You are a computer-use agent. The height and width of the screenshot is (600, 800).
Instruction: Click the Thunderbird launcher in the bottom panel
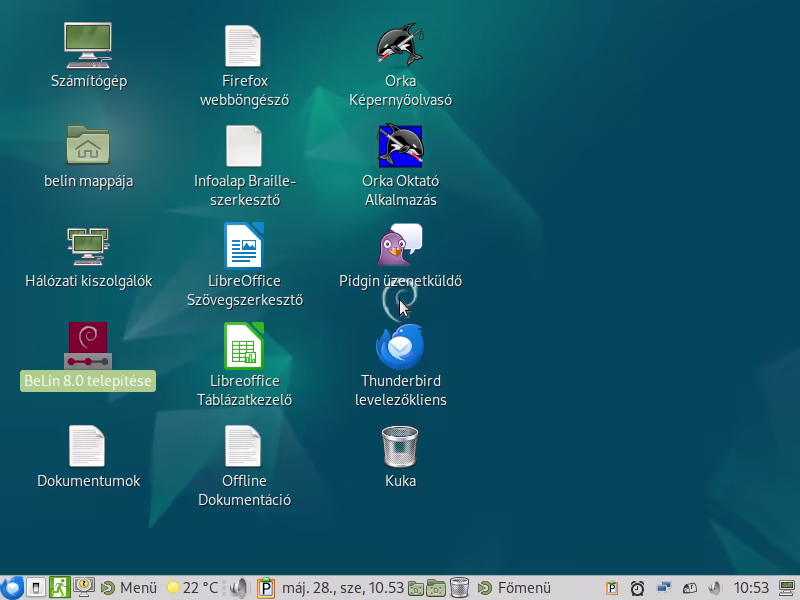[x=11, y=588]
